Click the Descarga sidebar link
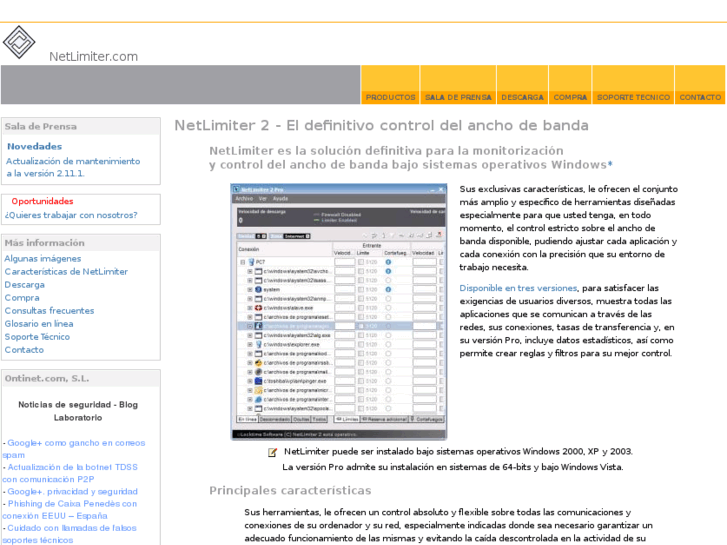727x545 pixels. (25, 284)
